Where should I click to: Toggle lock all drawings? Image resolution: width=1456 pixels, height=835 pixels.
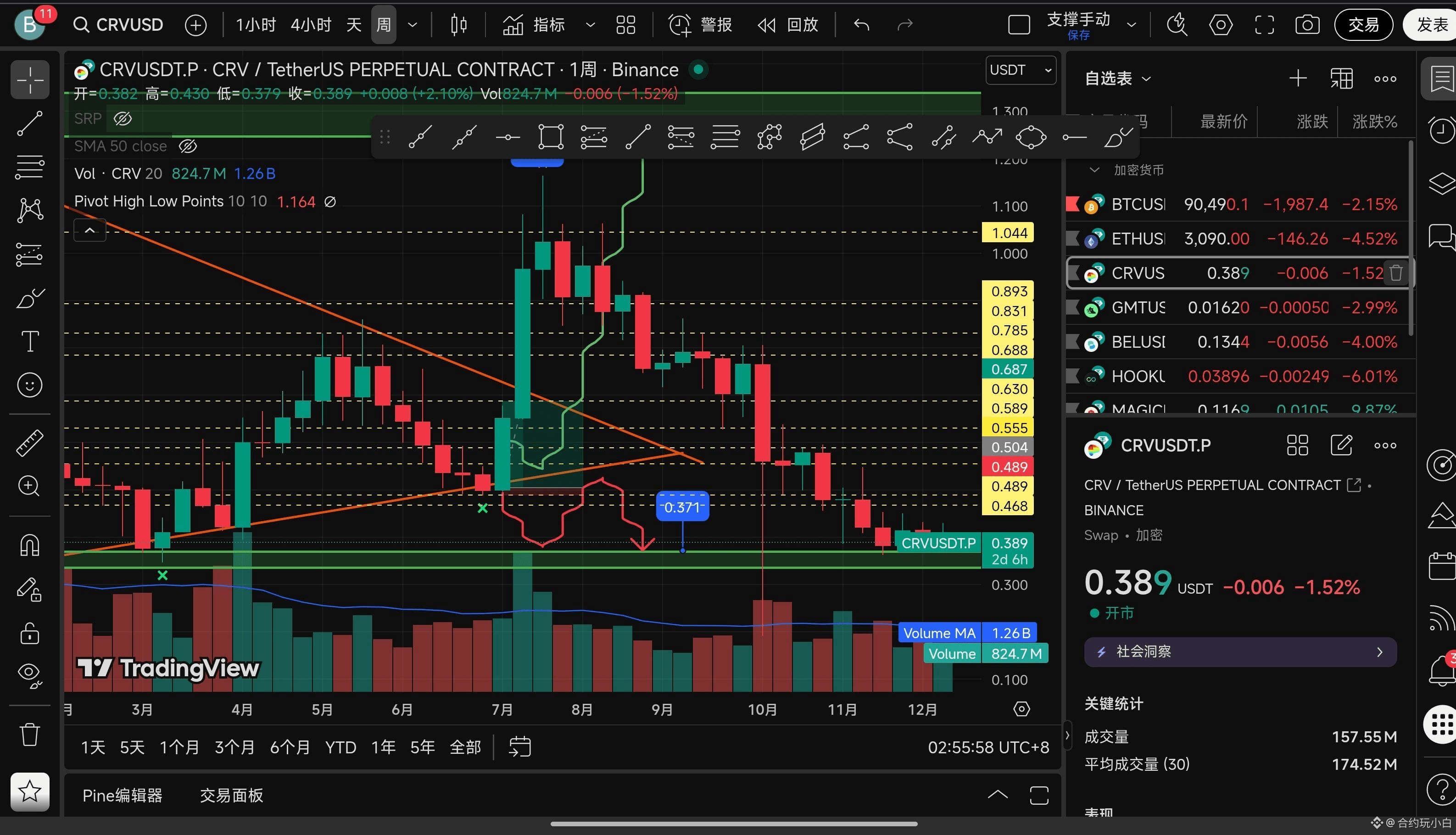(x=30, y=633)
